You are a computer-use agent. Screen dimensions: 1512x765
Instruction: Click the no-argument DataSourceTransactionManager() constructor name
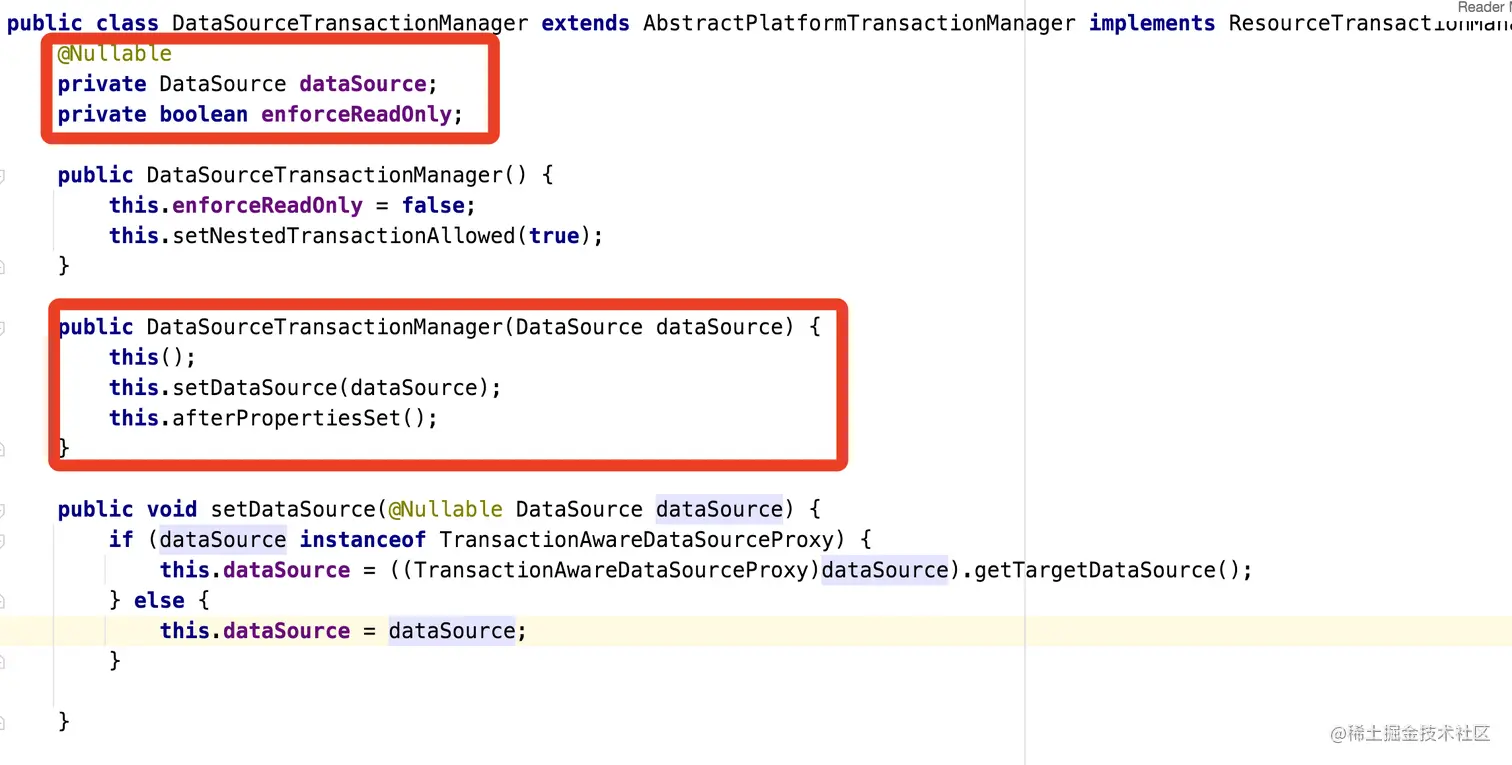click(325, 175)
